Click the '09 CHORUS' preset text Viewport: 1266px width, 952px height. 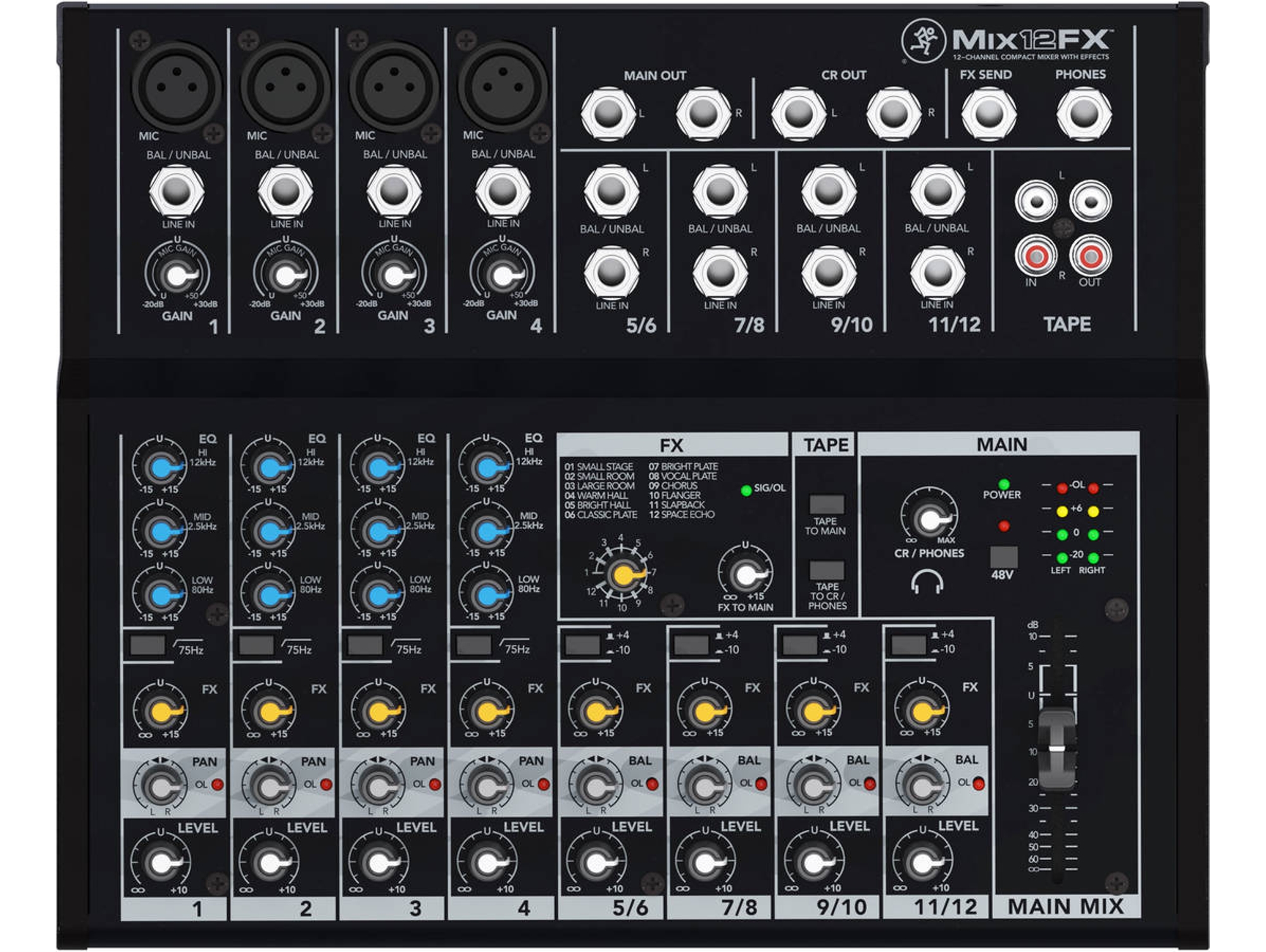(673, 486)
